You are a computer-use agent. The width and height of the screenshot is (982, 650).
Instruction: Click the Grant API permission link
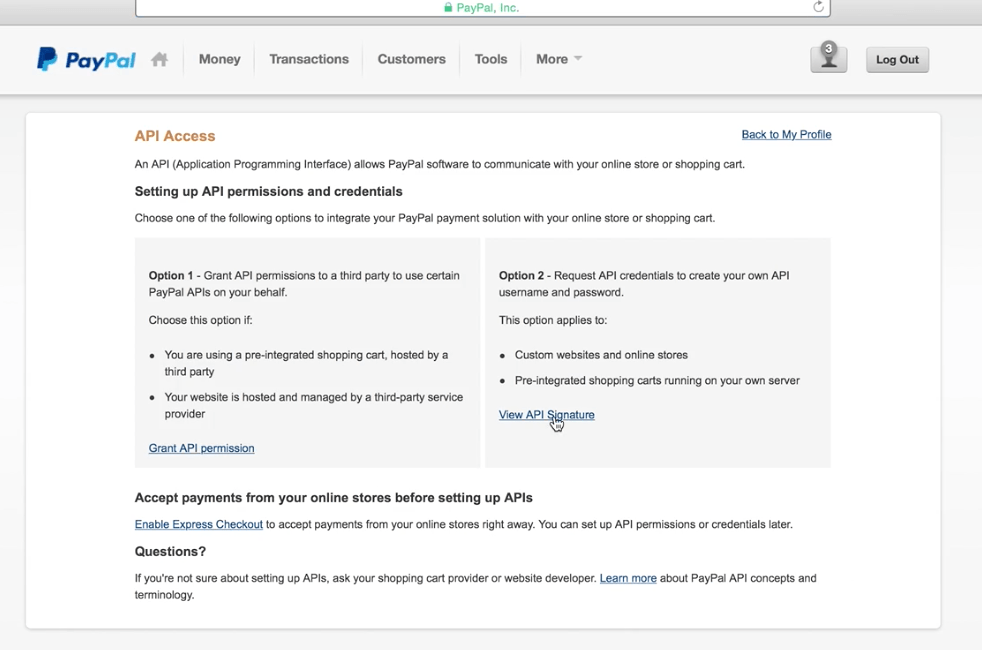pyautogui.click(x=201, y=448)
